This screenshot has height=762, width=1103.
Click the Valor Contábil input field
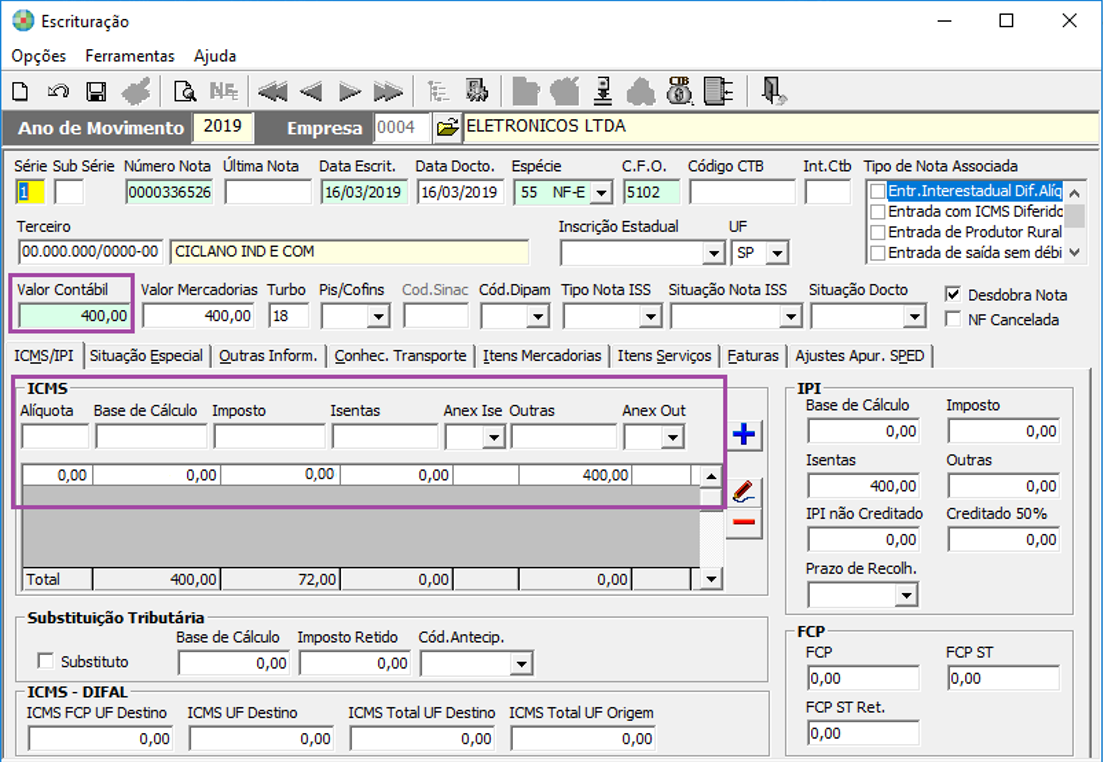74,316
